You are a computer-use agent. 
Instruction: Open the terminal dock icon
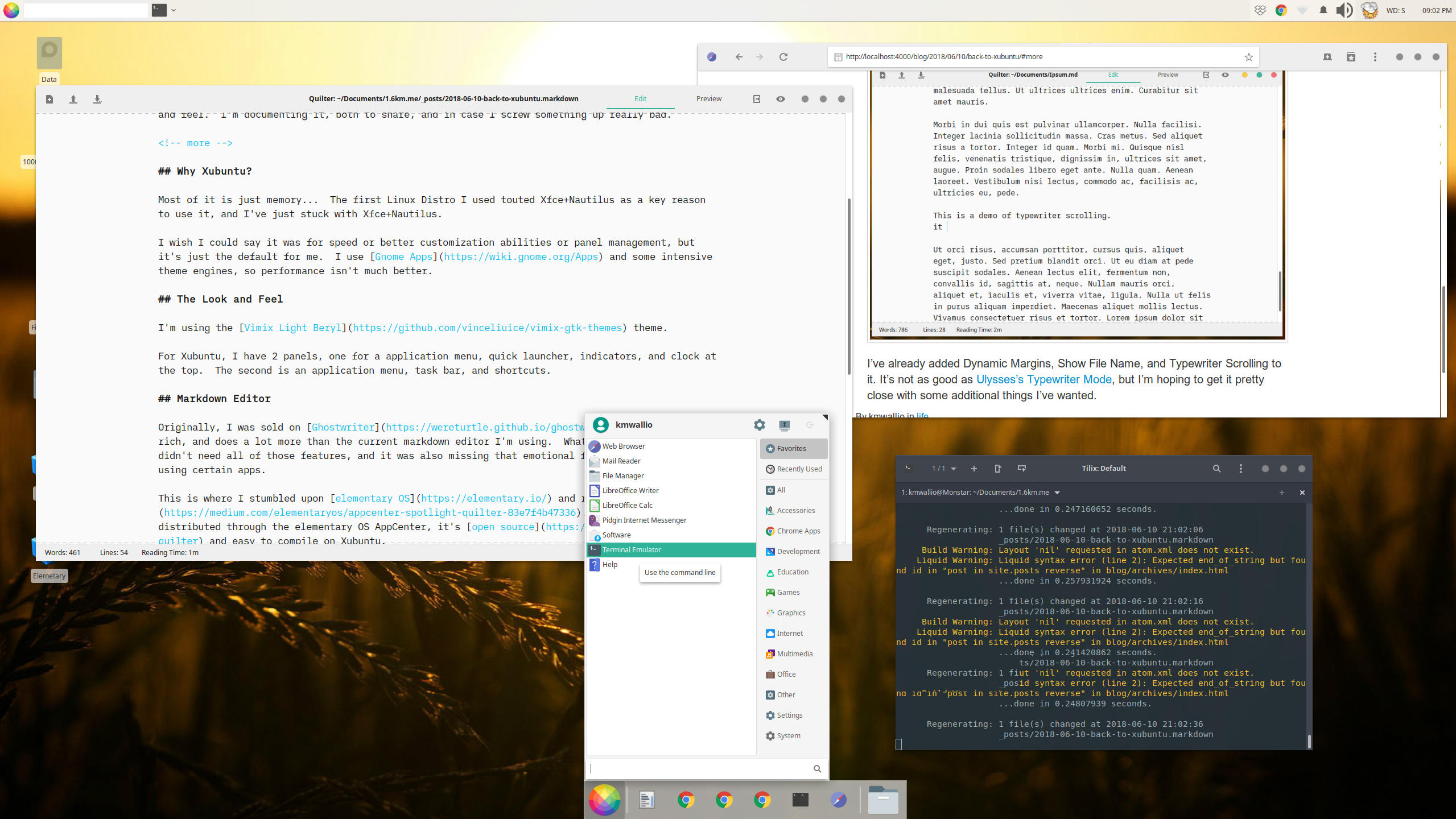point(800,800)
